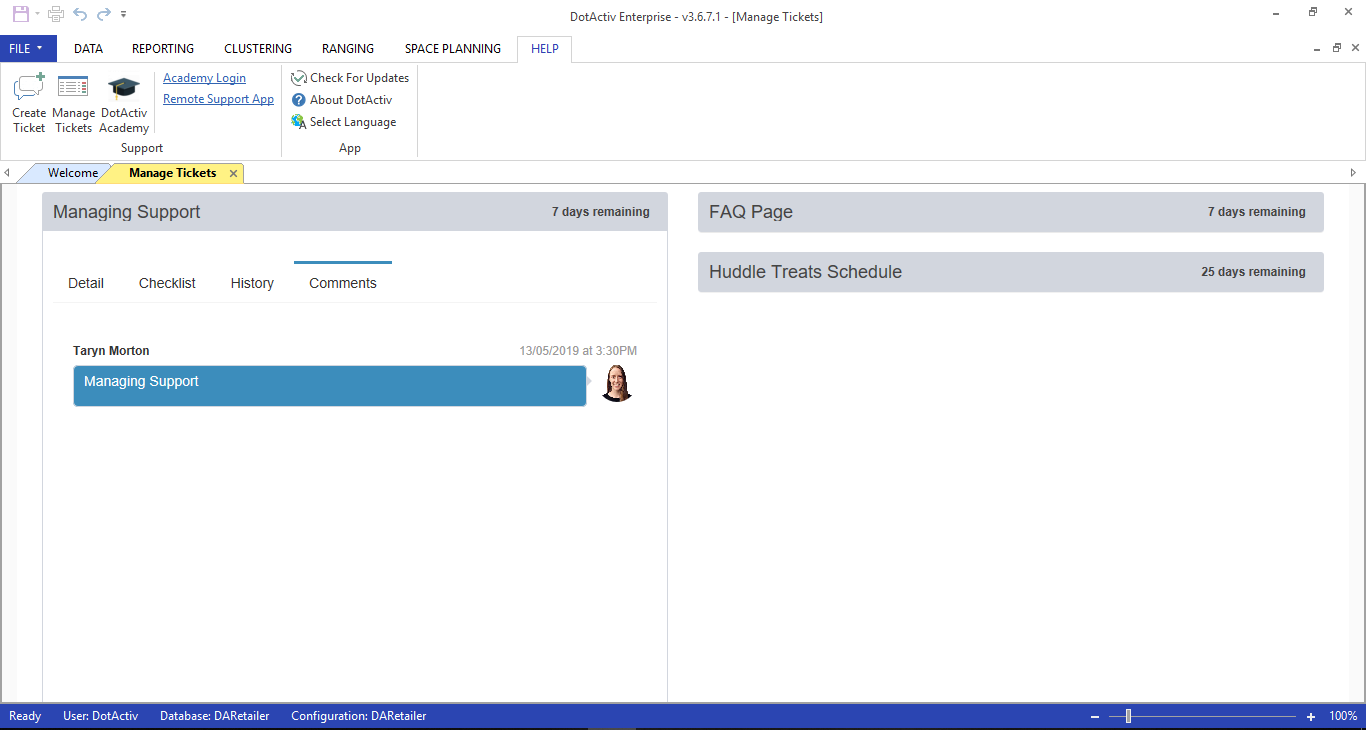Open the Remote Support App link
This screenshot has height=730, width=1366.
click(x=218, y=99)
